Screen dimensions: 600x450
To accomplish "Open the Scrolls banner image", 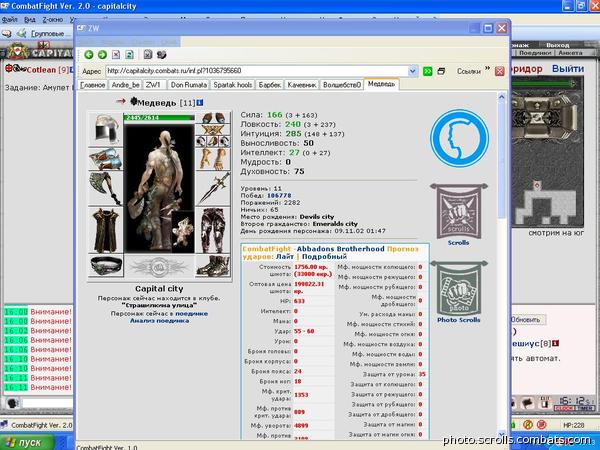I will point(458,211).
